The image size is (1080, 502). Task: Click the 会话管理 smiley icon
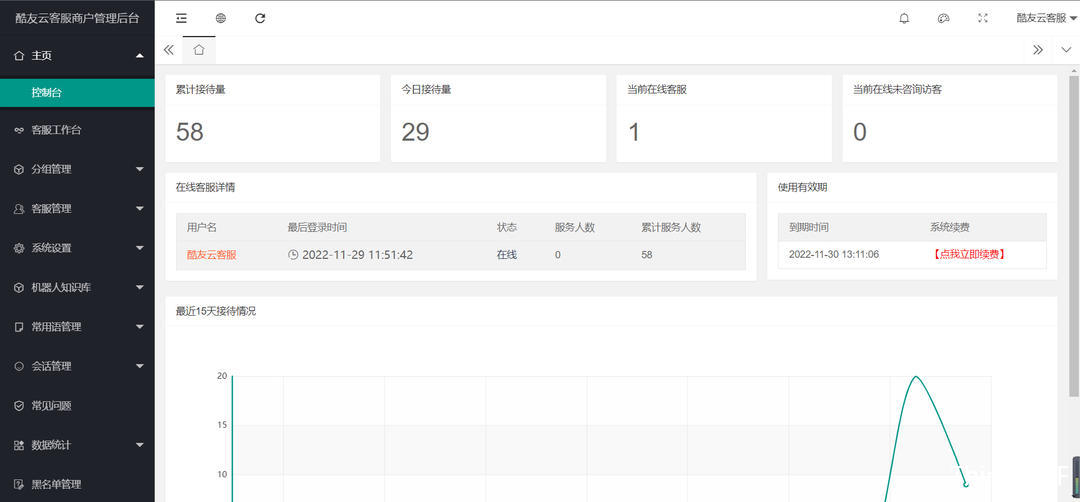click(19, 366)
